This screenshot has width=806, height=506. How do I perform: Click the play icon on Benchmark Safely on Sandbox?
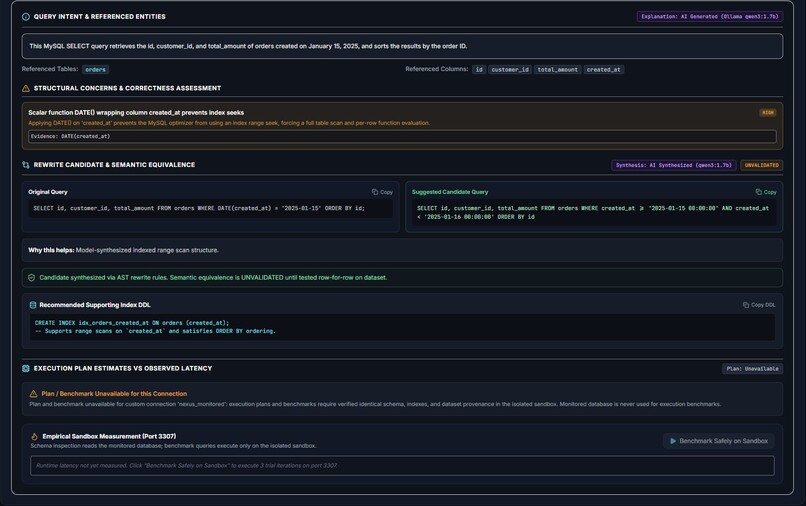pyautogui.click(x=673, y=441)
